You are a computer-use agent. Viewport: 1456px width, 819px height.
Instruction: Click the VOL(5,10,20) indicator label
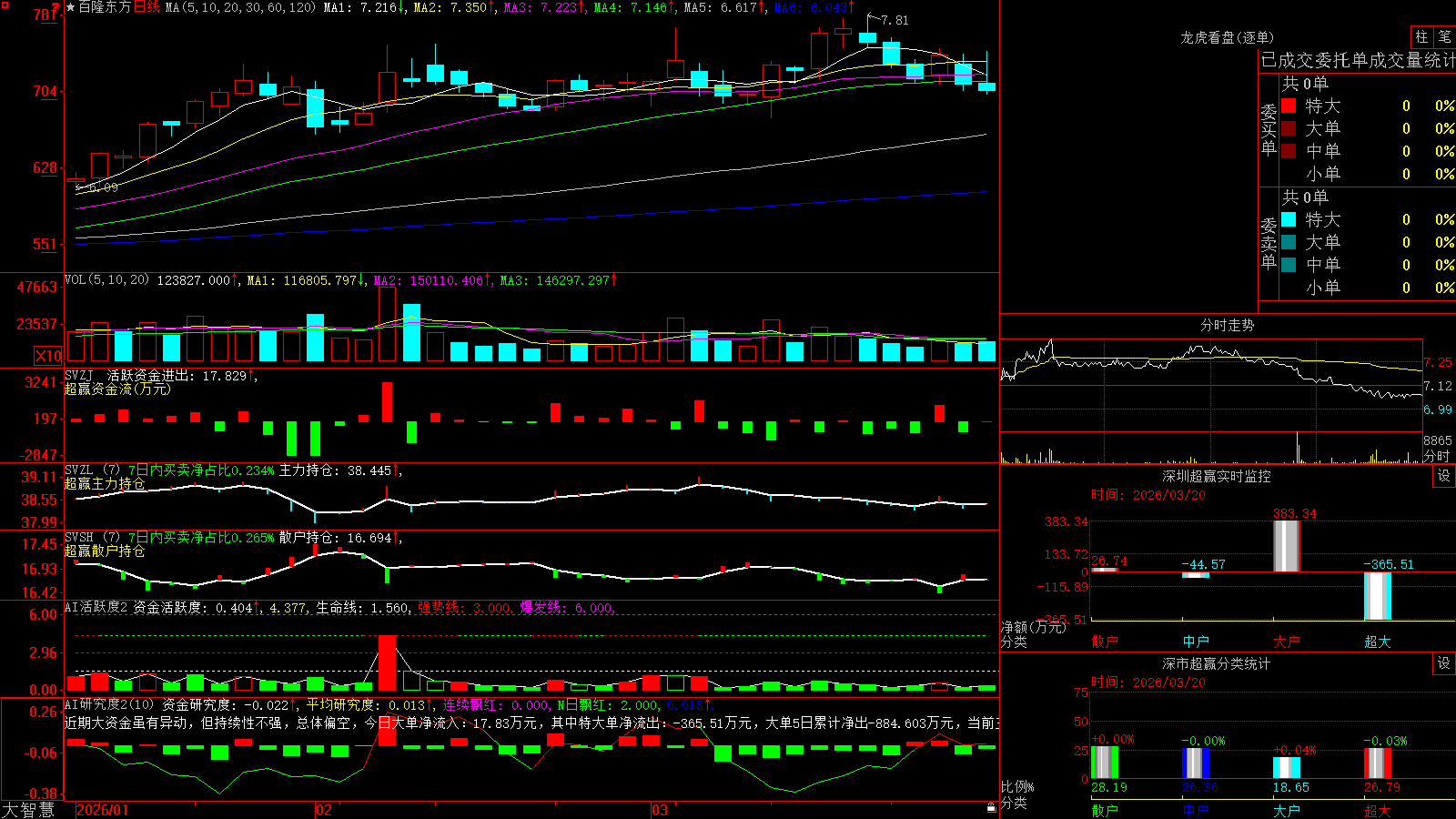tap(106, 280)
